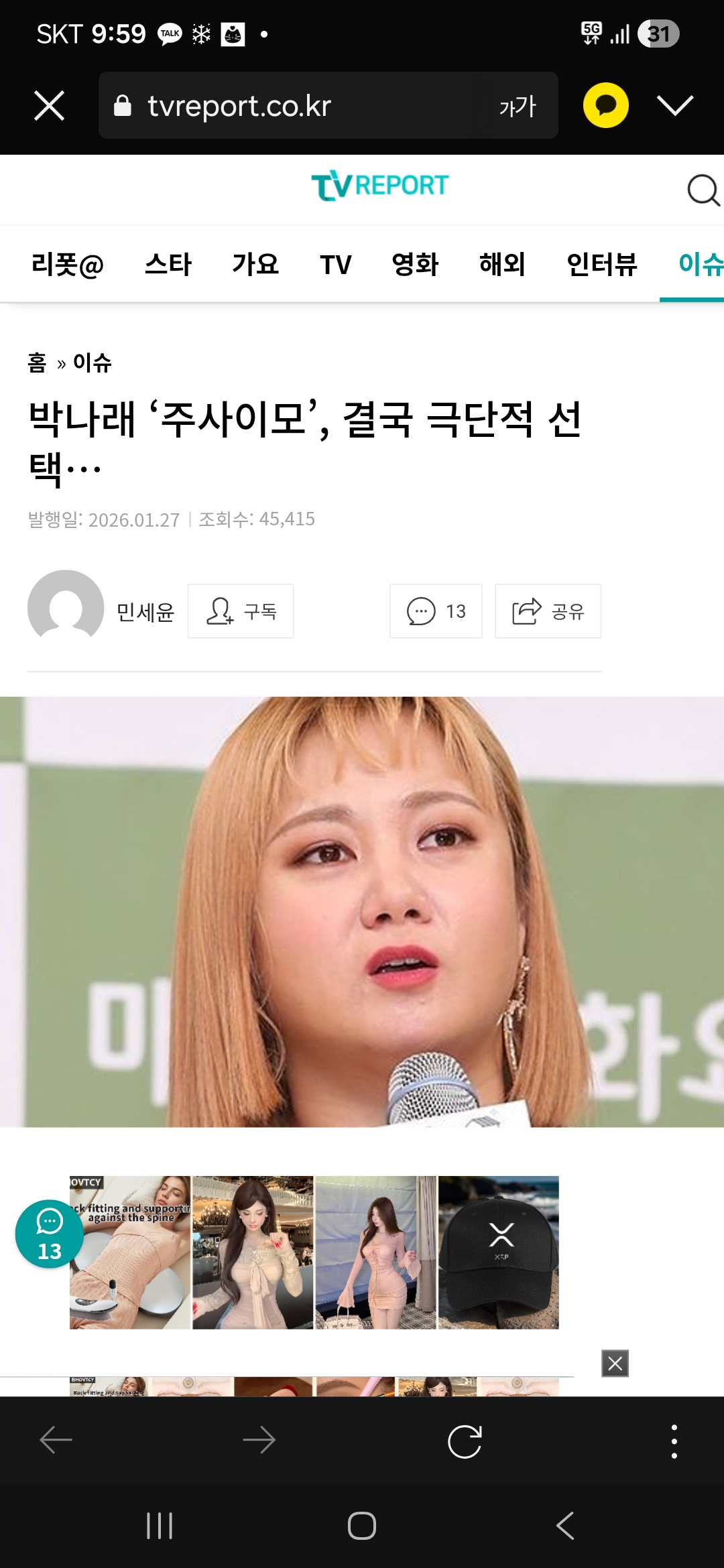This screenshot has width=724, height=1568.
Task: Click the 이슈 breadcrumb link
Action: point(93,363)
